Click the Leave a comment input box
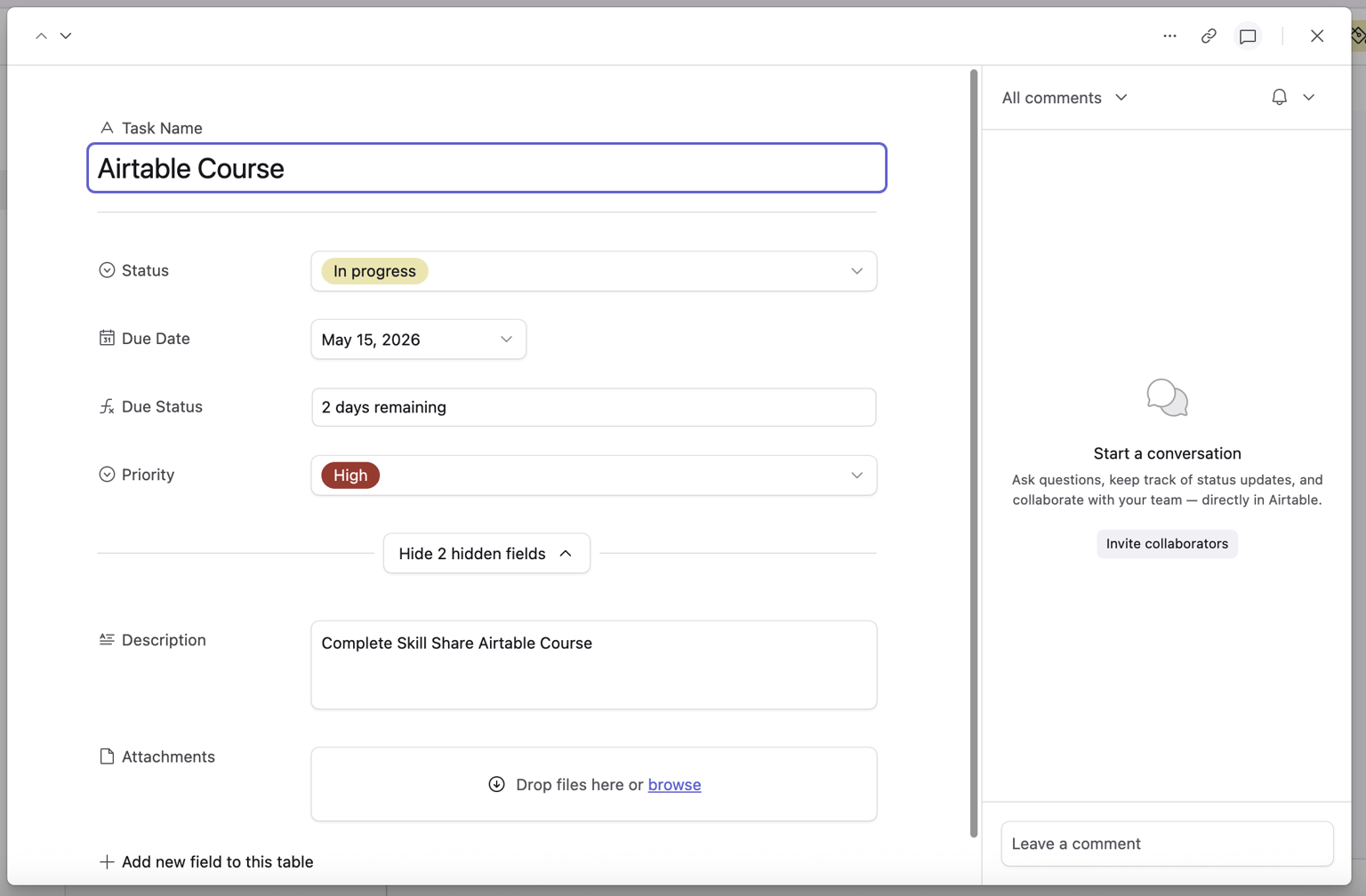The width and height of the screenshot is (1366, 896). [1167, 844]
